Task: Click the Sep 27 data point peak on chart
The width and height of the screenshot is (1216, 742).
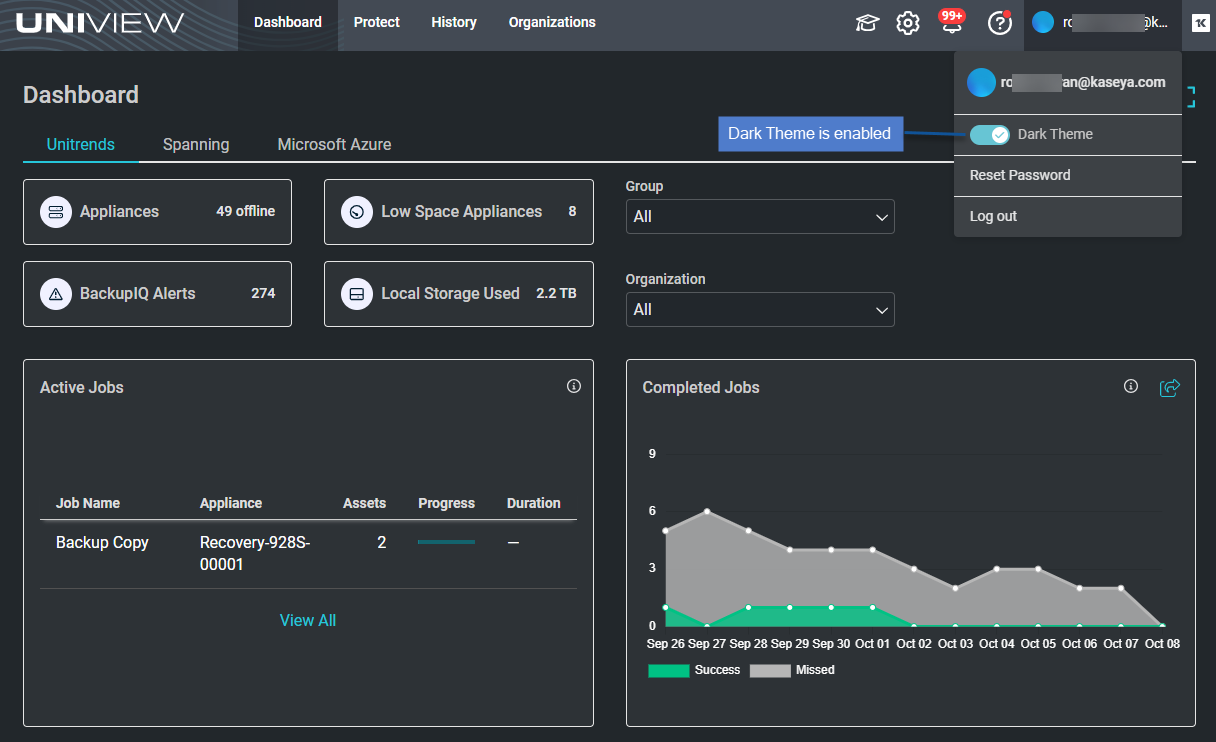Action: 707,512
